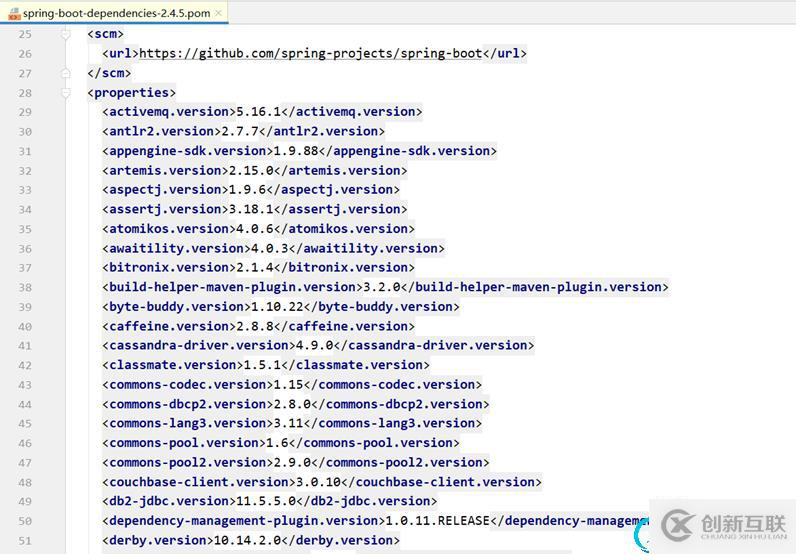Click the bitronix.version value 2.1.4
This screenshot has height=554, width=796.
point(255,268)
